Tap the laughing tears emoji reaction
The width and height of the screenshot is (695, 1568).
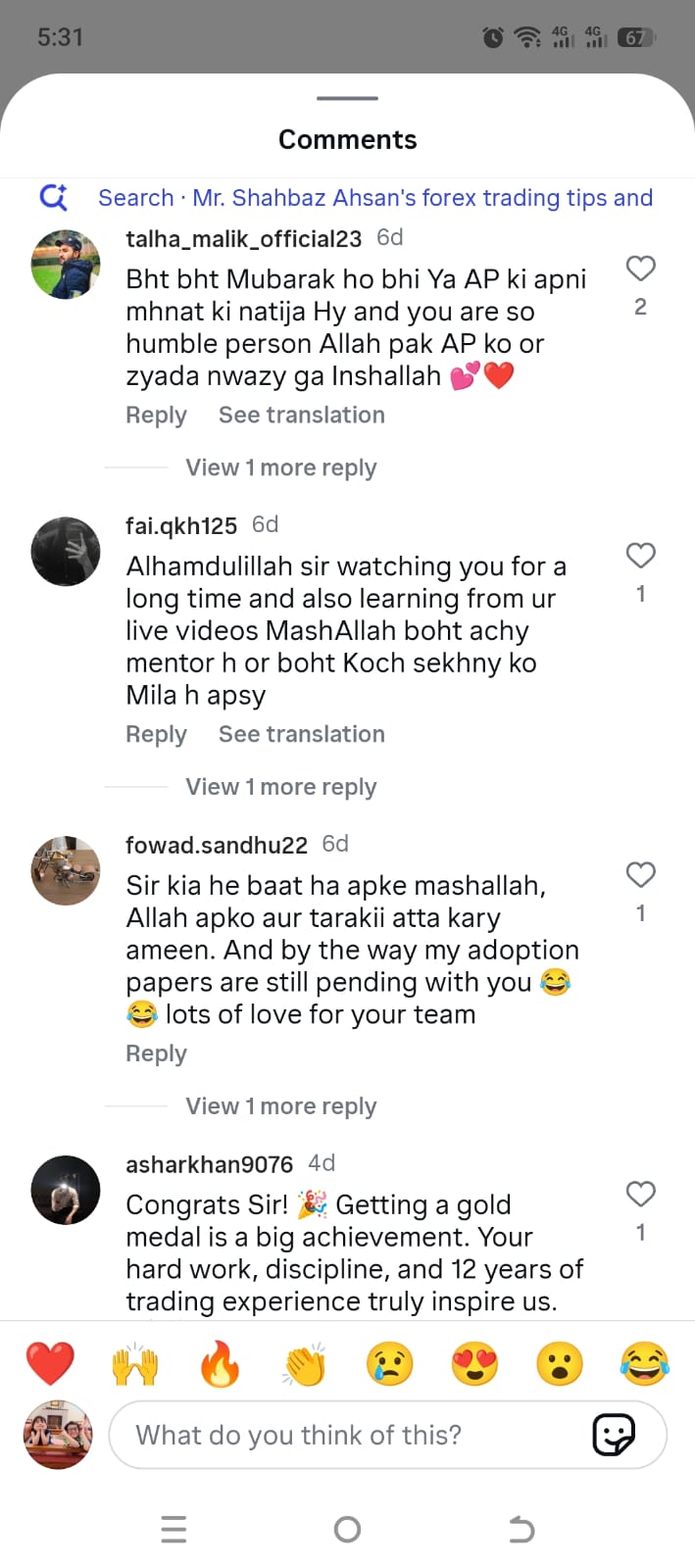(x=644, y=1363)
